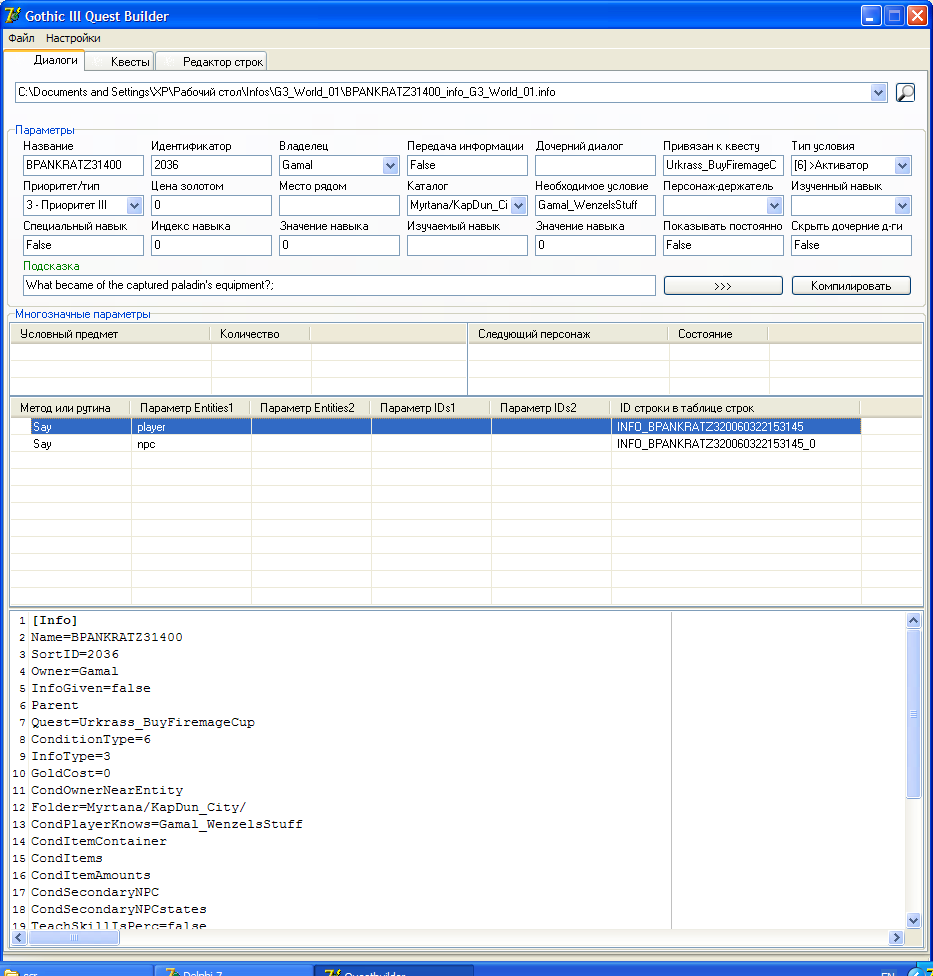Click the empty Дочерний диалог field
This screenshot has width=933, height=976.
[x=595, y=166]
